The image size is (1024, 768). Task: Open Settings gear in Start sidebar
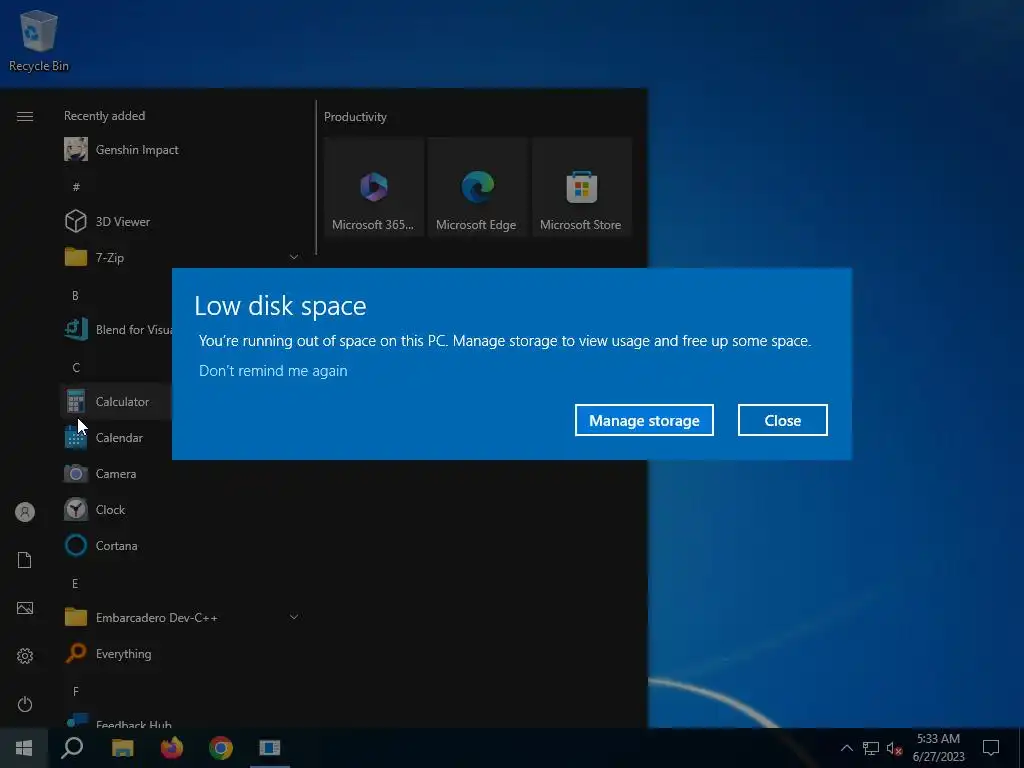point(25,656)
